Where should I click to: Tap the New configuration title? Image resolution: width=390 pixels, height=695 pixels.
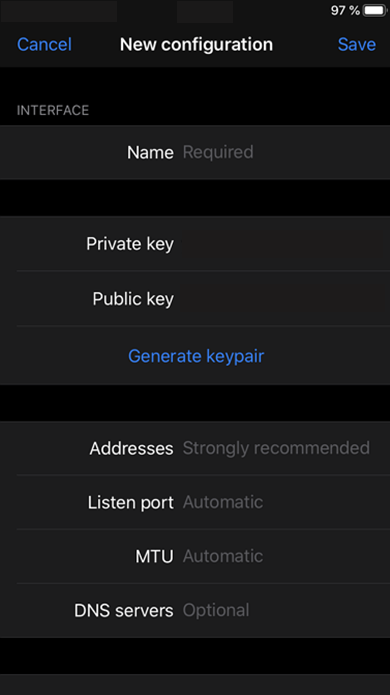196,44
